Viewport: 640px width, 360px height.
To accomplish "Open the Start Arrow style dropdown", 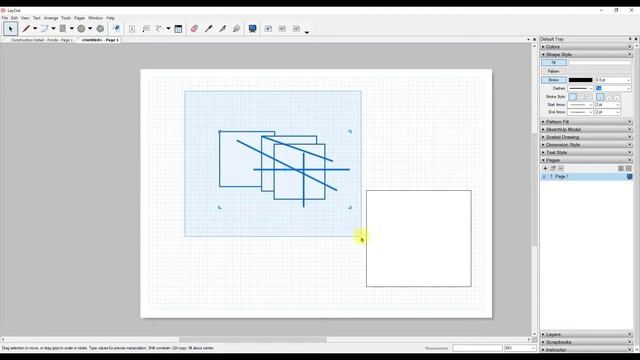I will (x=590, y=105).
